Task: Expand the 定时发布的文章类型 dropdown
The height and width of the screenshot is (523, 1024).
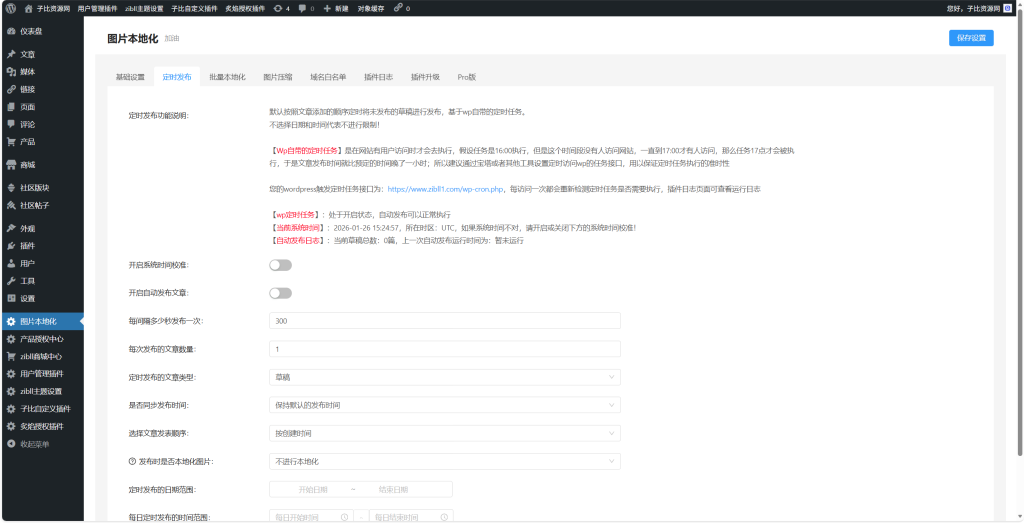Action: [445, 377]
